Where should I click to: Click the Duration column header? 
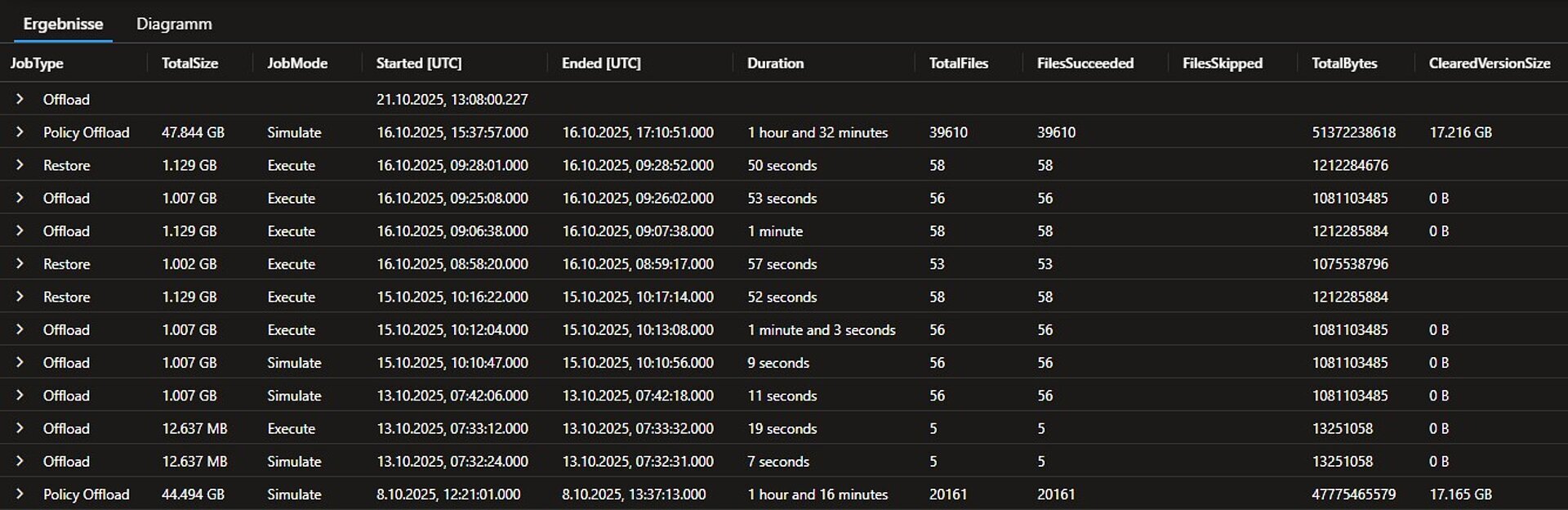pyautogui.click(x=774, y=63)
